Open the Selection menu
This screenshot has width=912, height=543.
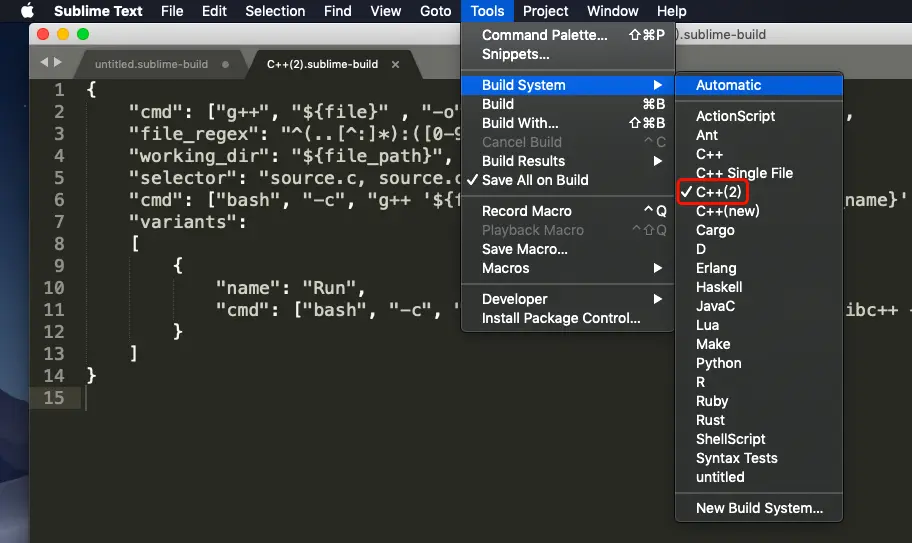point(275,11)
